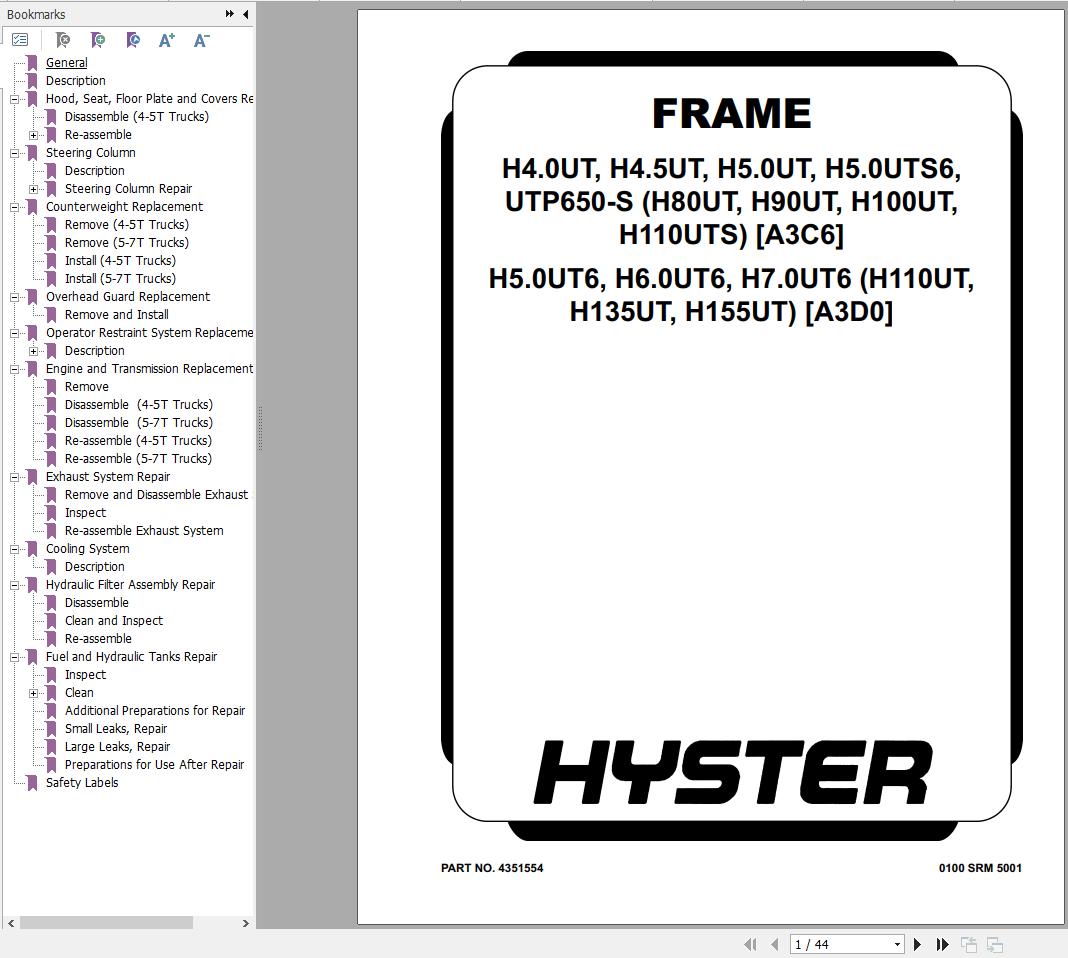Open Install (4-5T Trucks) bookmark

click(x=121, y=261)
